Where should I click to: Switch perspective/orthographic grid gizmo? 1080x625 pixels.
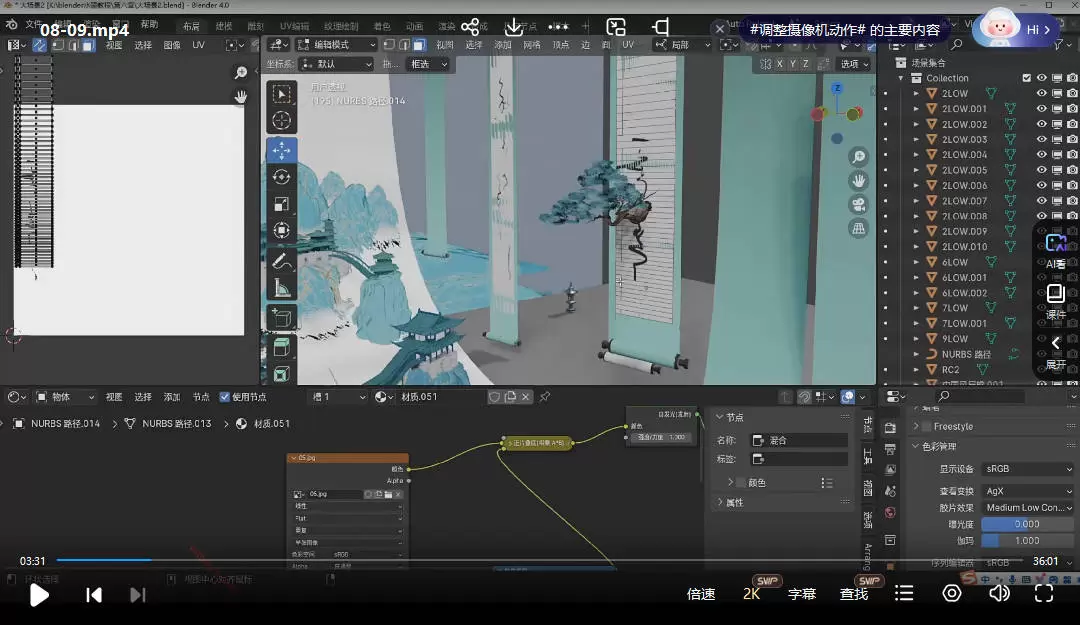tap(858, 229)
